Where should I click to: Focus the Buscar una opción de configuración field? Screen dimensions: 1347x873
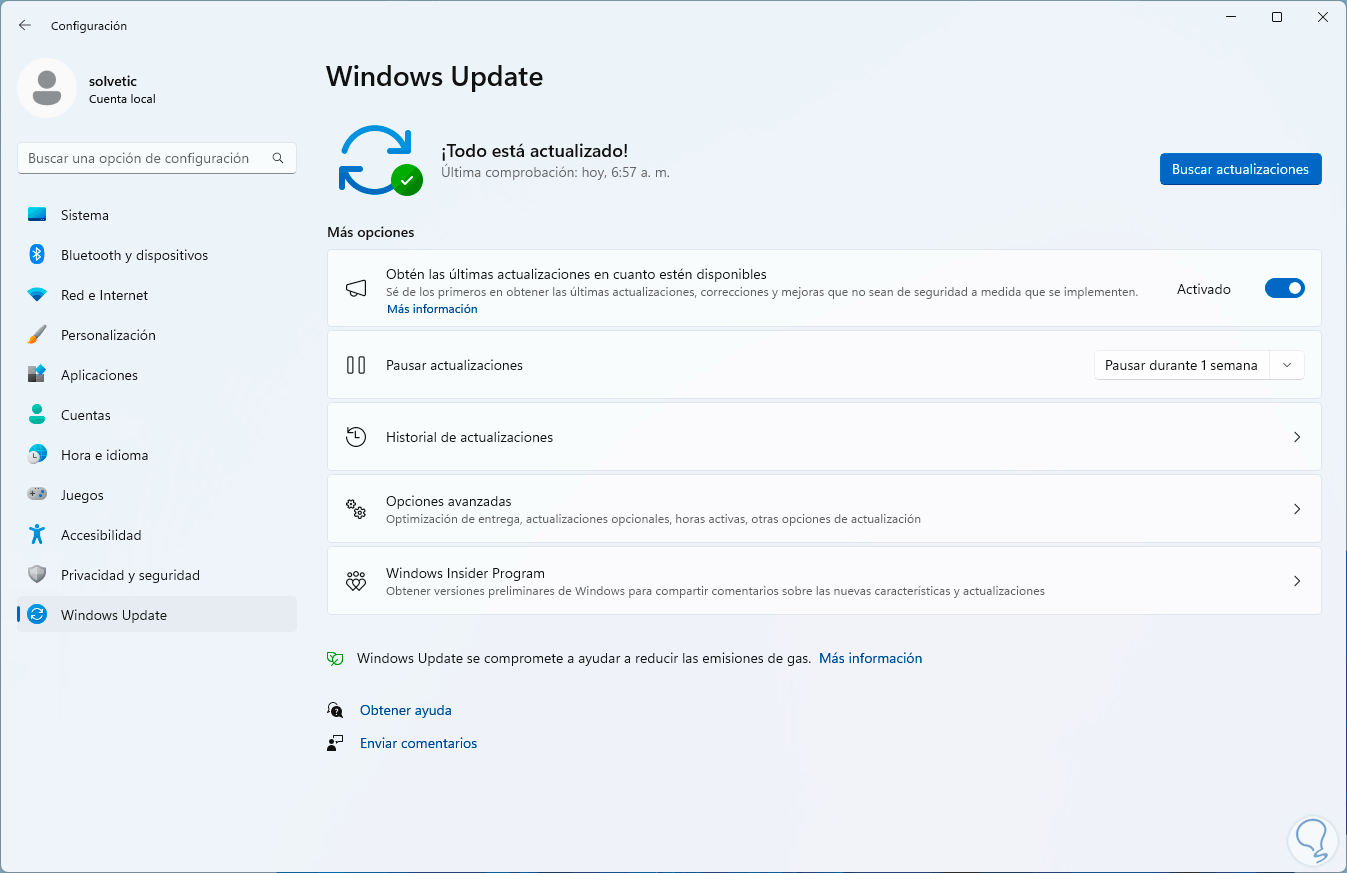pyautogui.click(x=157, y=158)
